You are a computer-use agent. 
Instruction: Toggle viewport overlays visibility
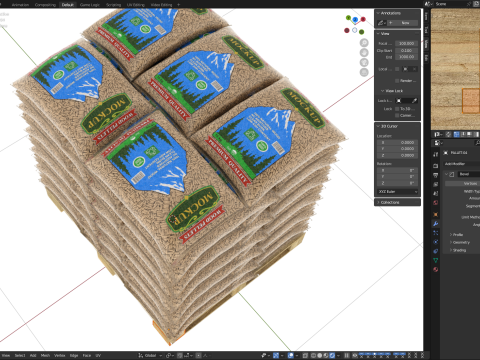(x=291, y=355)
